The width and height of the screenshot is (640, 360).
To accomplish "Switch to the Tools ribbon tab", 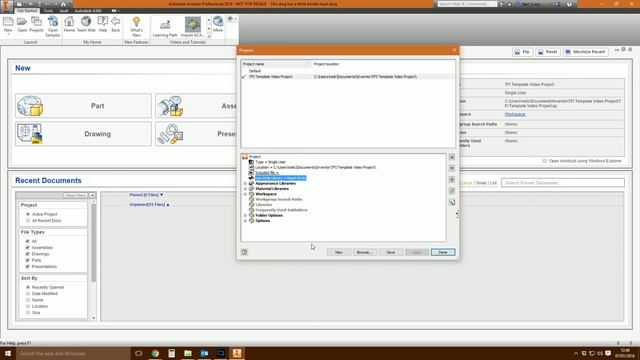I will coord(48,11).
